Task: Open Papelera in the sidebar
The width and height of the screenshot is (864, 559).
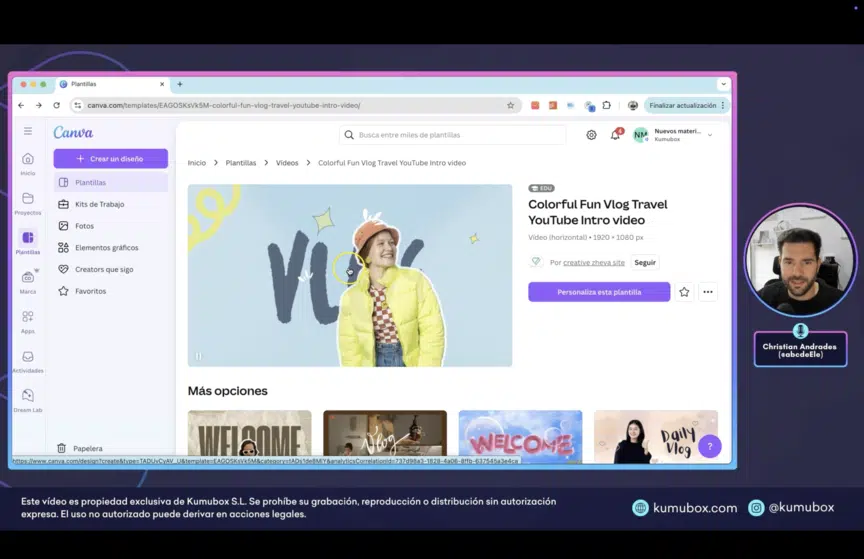Action: coord(80,448)
